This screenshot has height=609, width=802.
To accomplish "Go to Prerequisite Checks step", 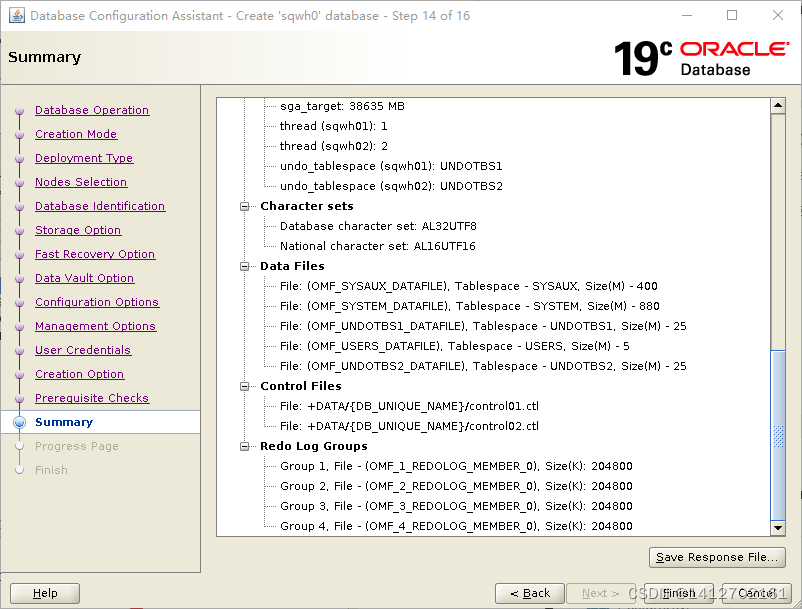I will pos(92,398).
